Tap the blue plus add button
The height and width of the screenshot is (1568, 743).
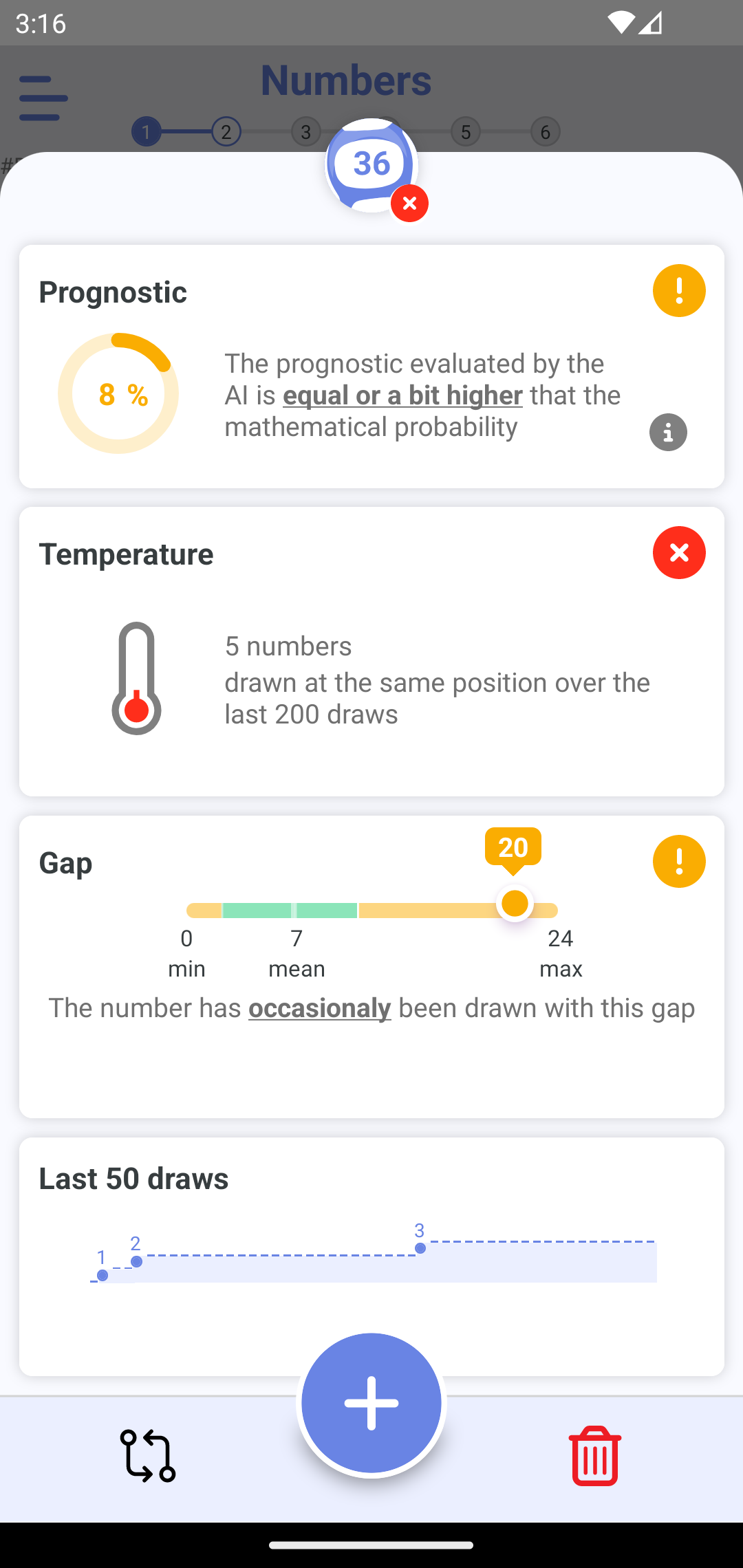371,1403
